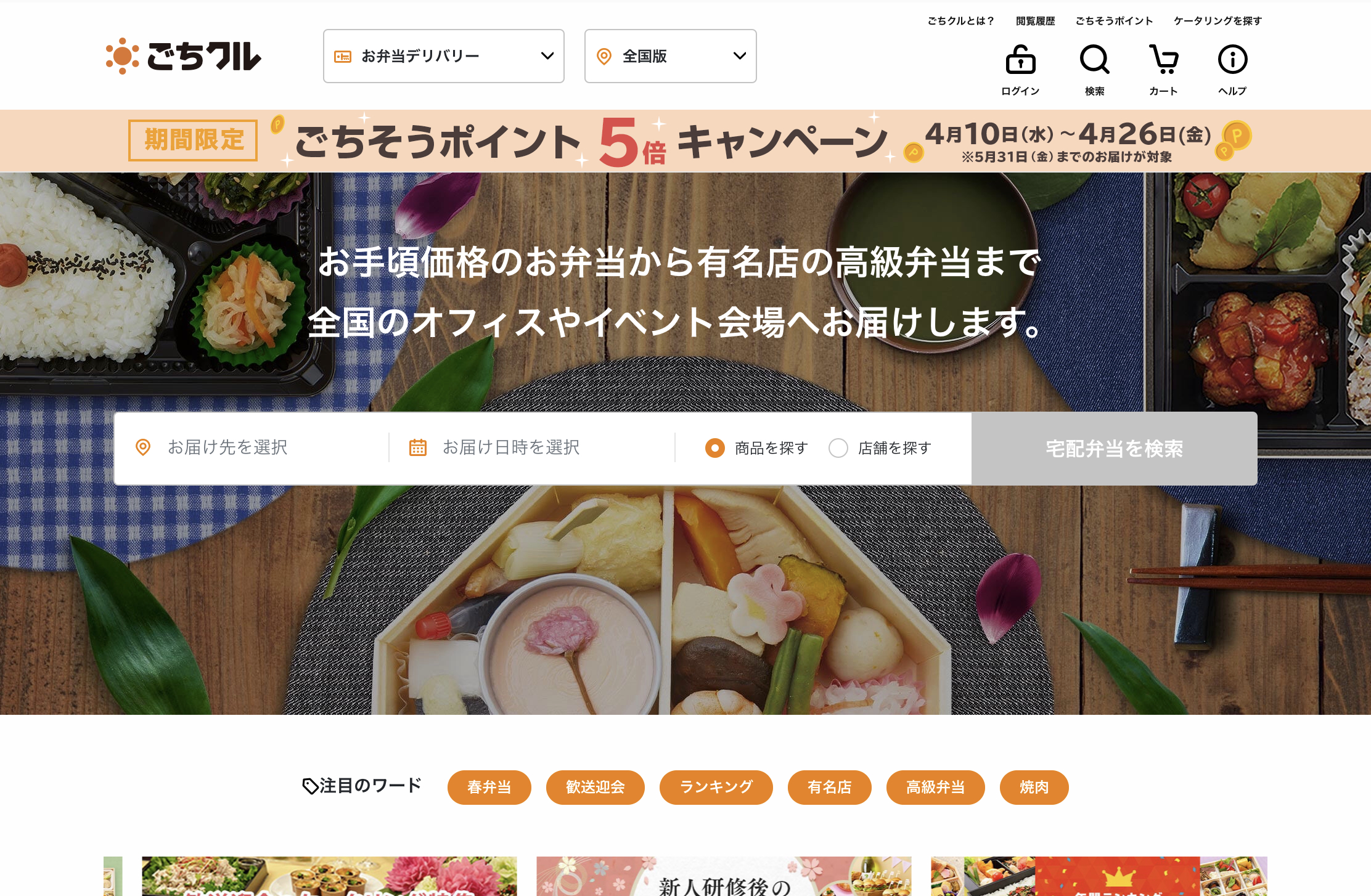
Task: Open the ログイン lock icon
Action: (x=1020, y=60)
